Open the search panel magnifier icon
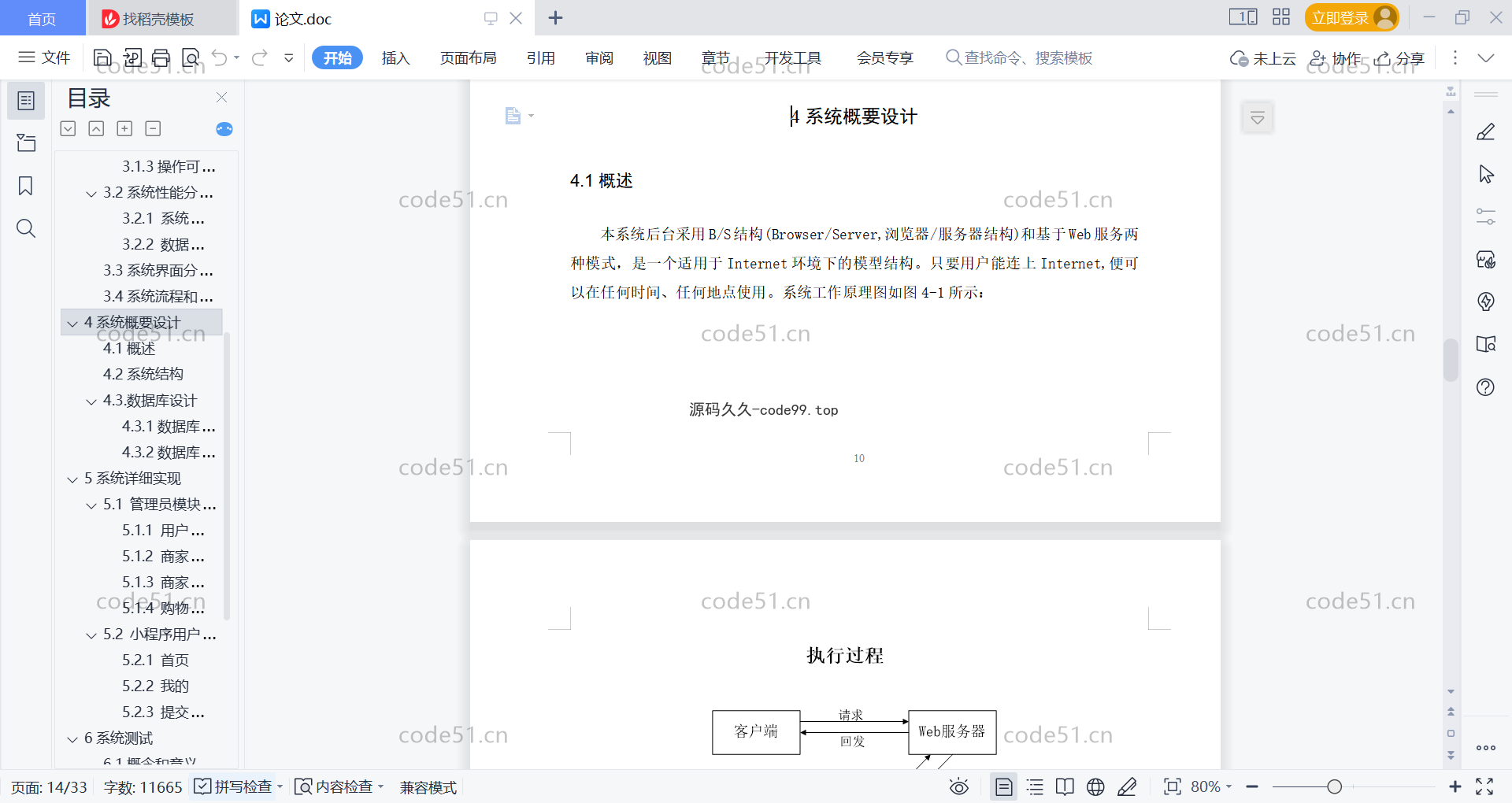 (26, 228)
